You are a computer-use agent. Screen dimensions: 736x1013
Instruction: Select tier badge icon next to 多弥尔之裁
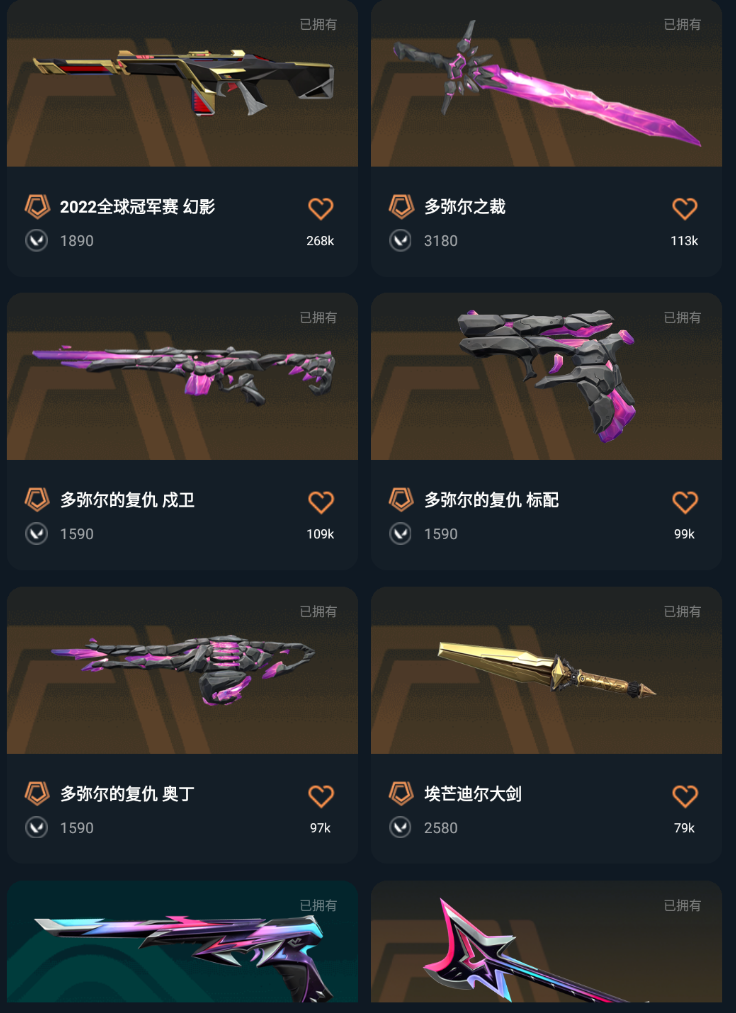click(x=401, y=207)
